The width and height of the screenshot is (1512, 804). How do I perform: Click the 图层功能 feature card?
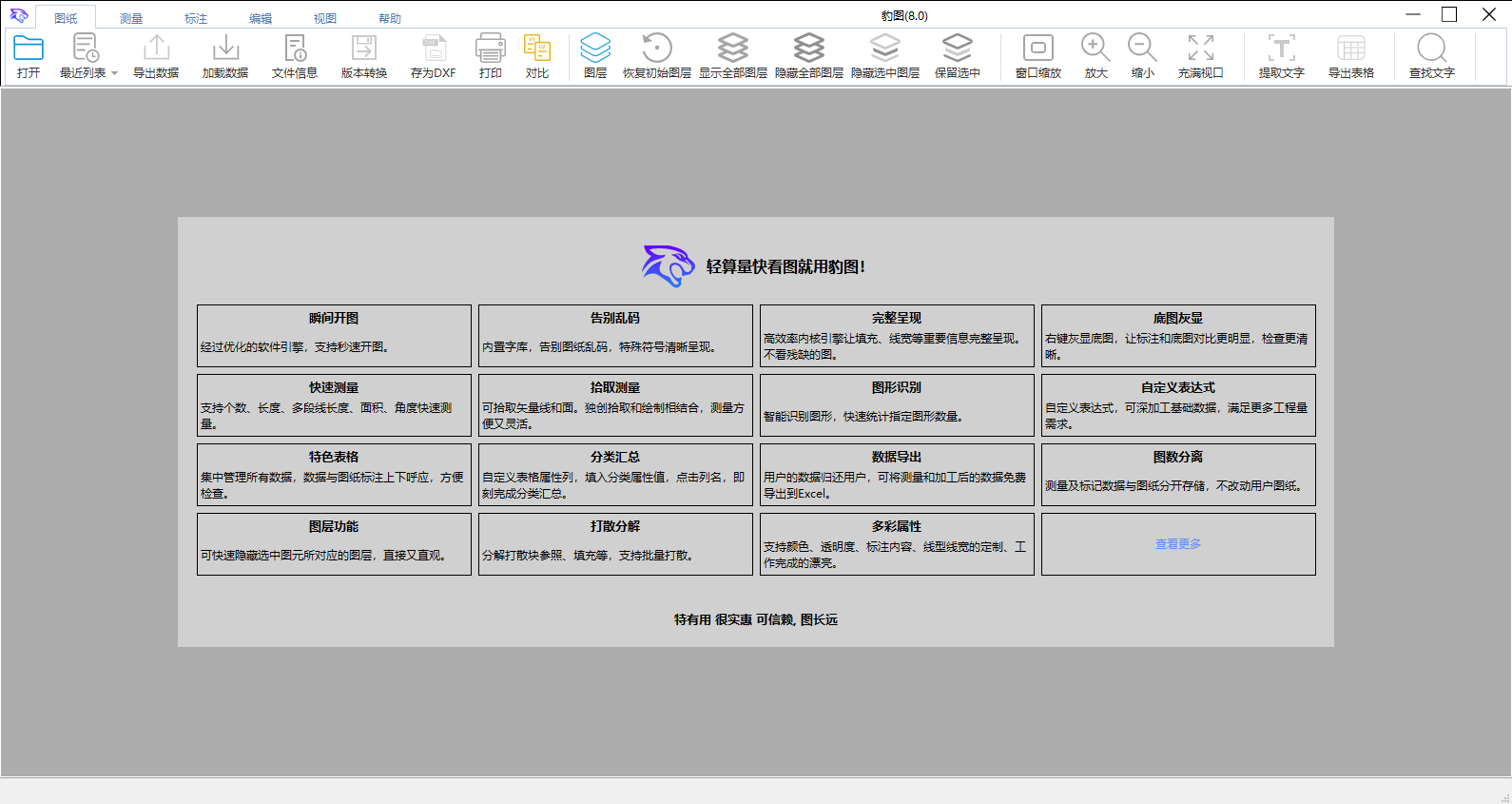[x=334, y=544]
